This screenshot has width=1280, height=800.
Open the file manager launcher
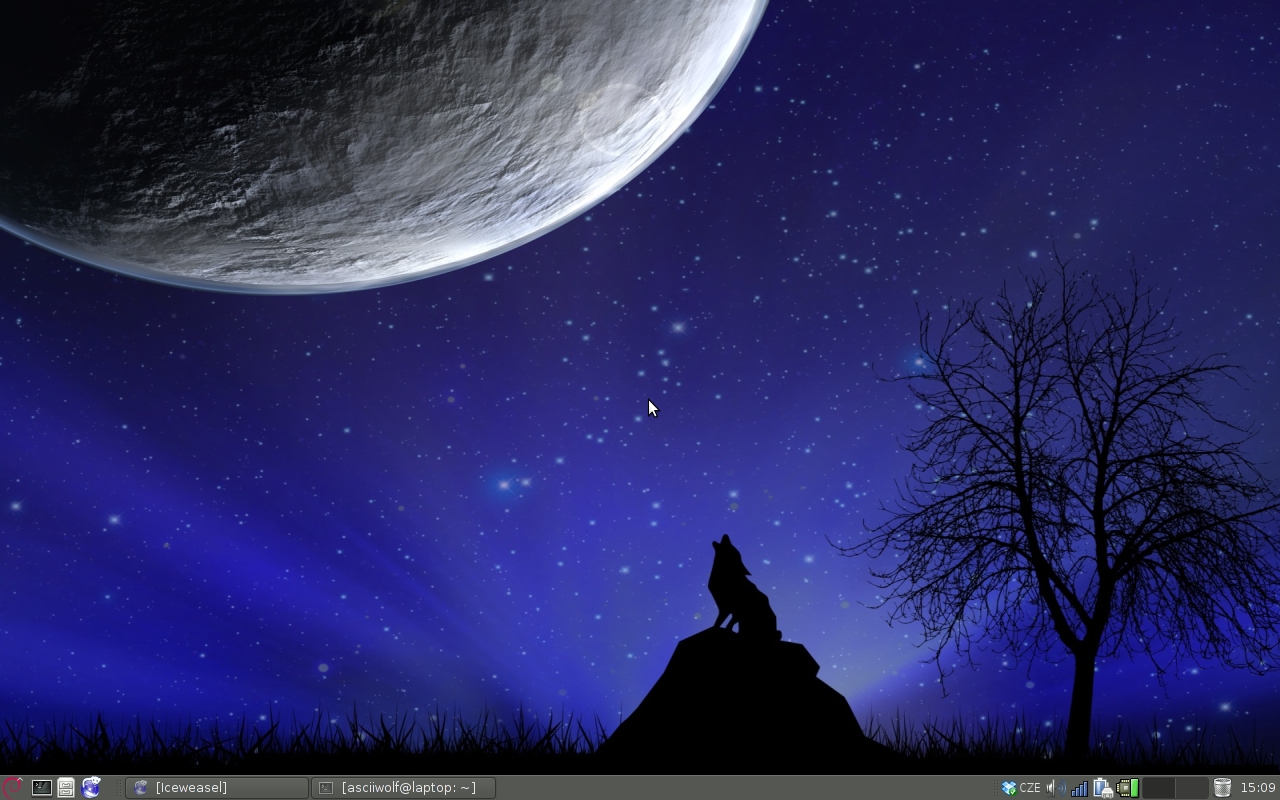pos(66,788)
